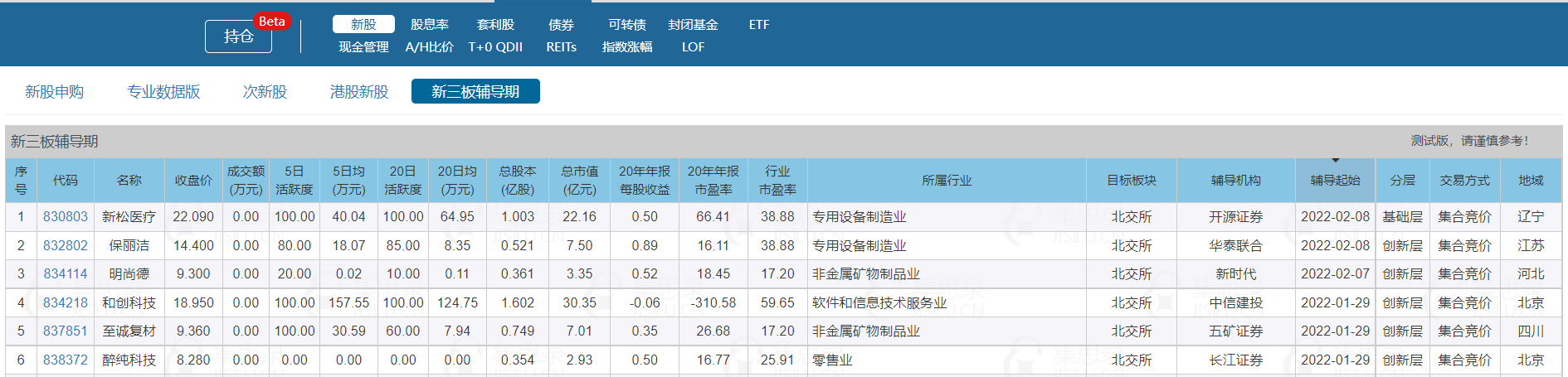Open the 封闭基金 menu item
Image resolution: width=1568 pixels, height=377 pixels.
point(694,25)
